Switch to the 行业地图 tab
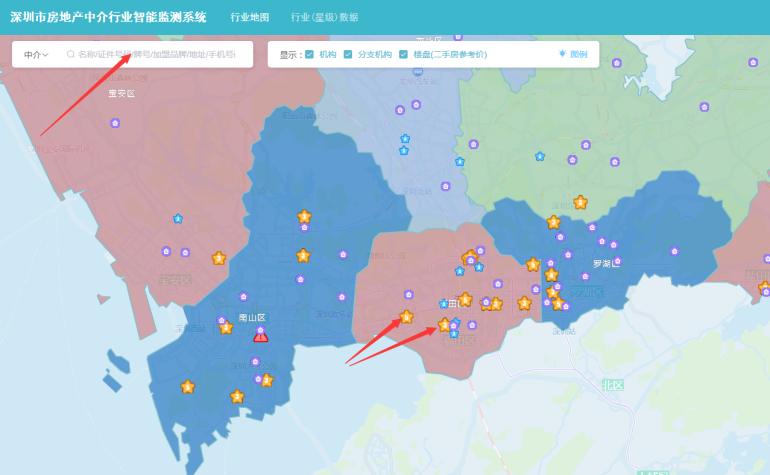Screen dimensions: 770x475 point(249,17)
